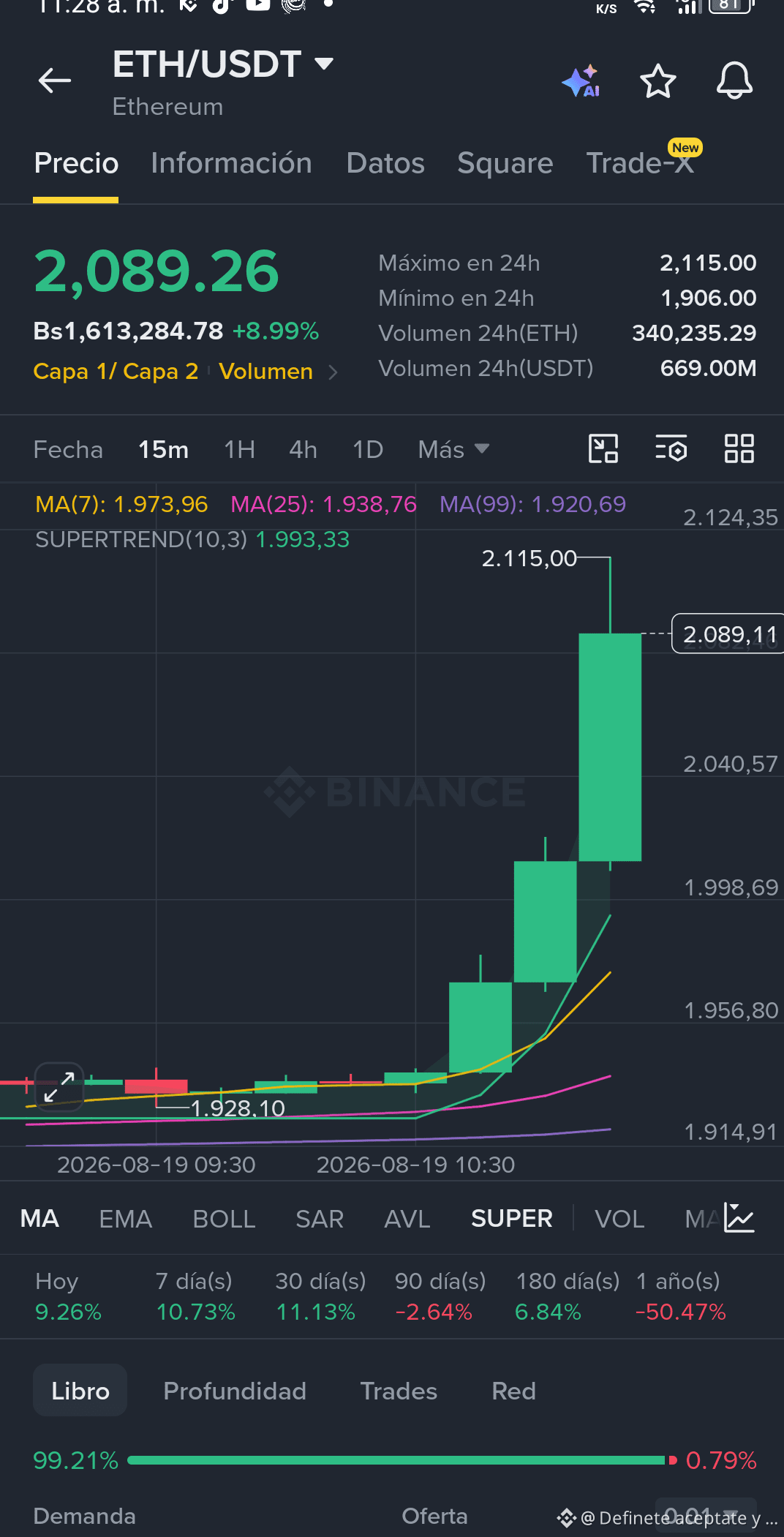Switch to the Información tab
The width and height of the screenshot is (784, 1537).
231,163
